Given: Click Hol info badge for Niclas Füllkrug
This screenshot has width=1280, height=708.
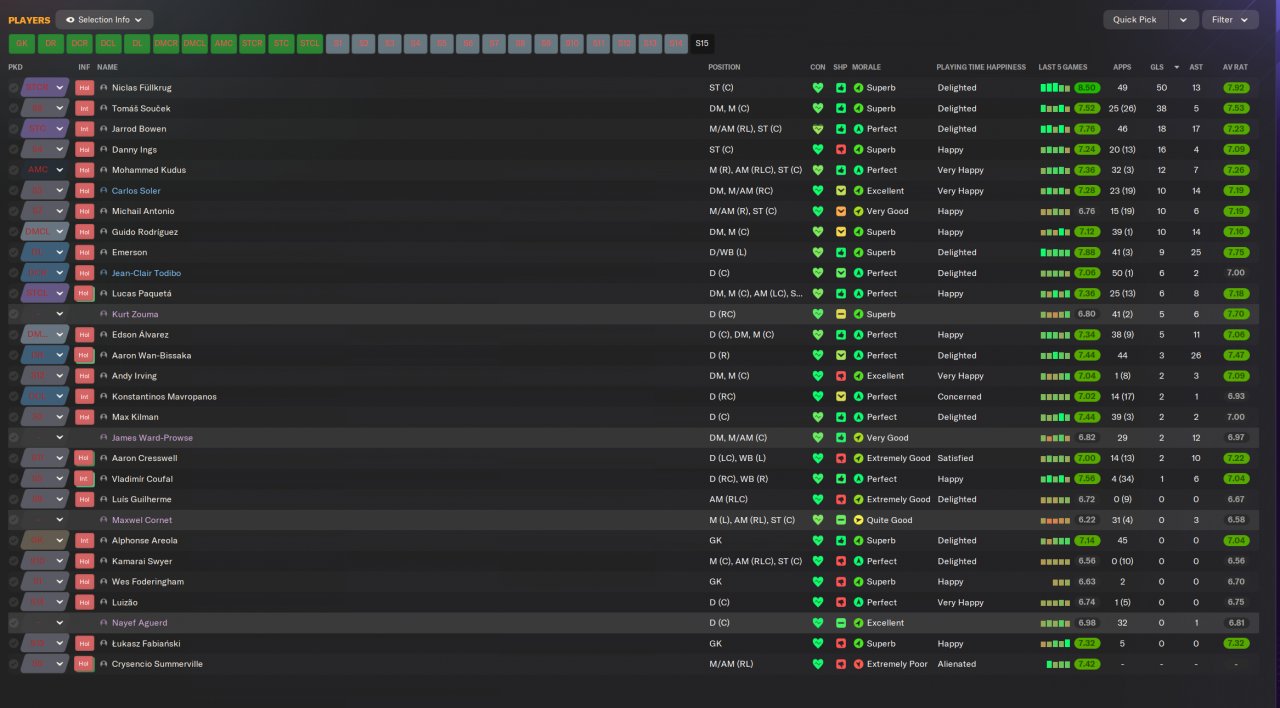Looking at the screenshot, I should click(85, 88).
